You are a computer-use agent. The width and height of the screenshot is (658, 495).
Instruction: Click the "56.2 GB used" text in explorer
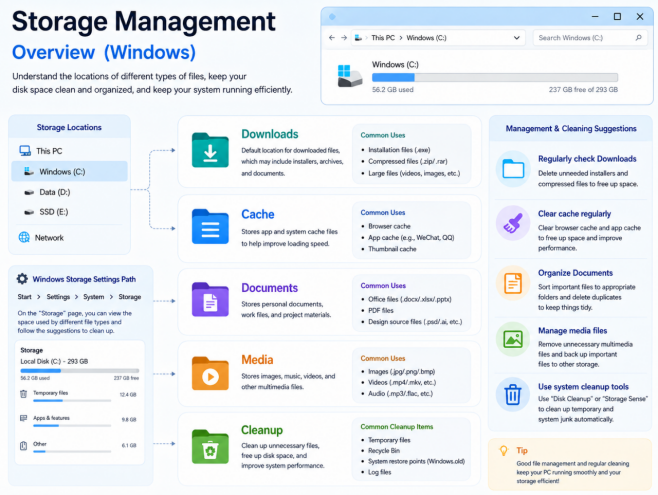coord(393,89)
